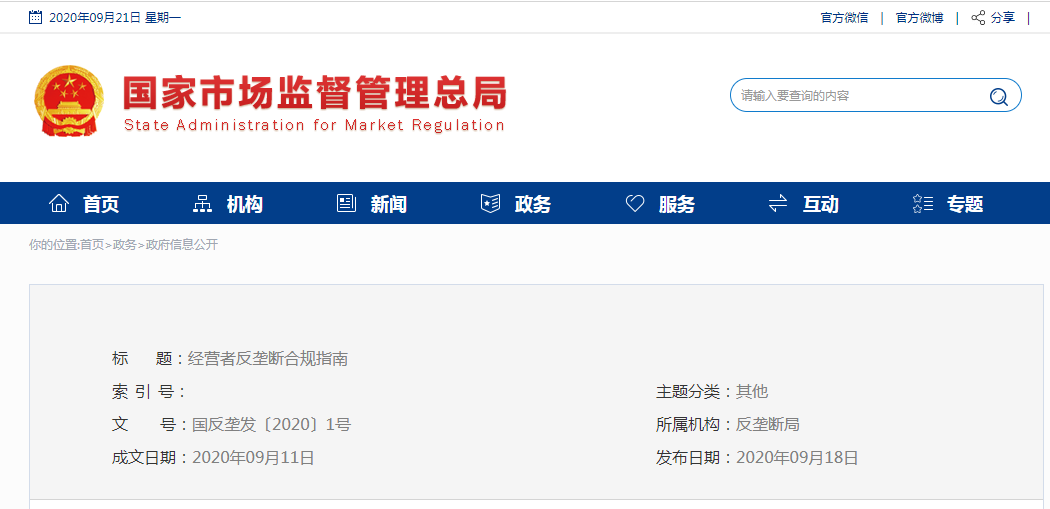Image resolution: width=1050 pixels, height=509 pixels.
Task: Click the book-star icon beside 政务
Action: click(491, 204)
